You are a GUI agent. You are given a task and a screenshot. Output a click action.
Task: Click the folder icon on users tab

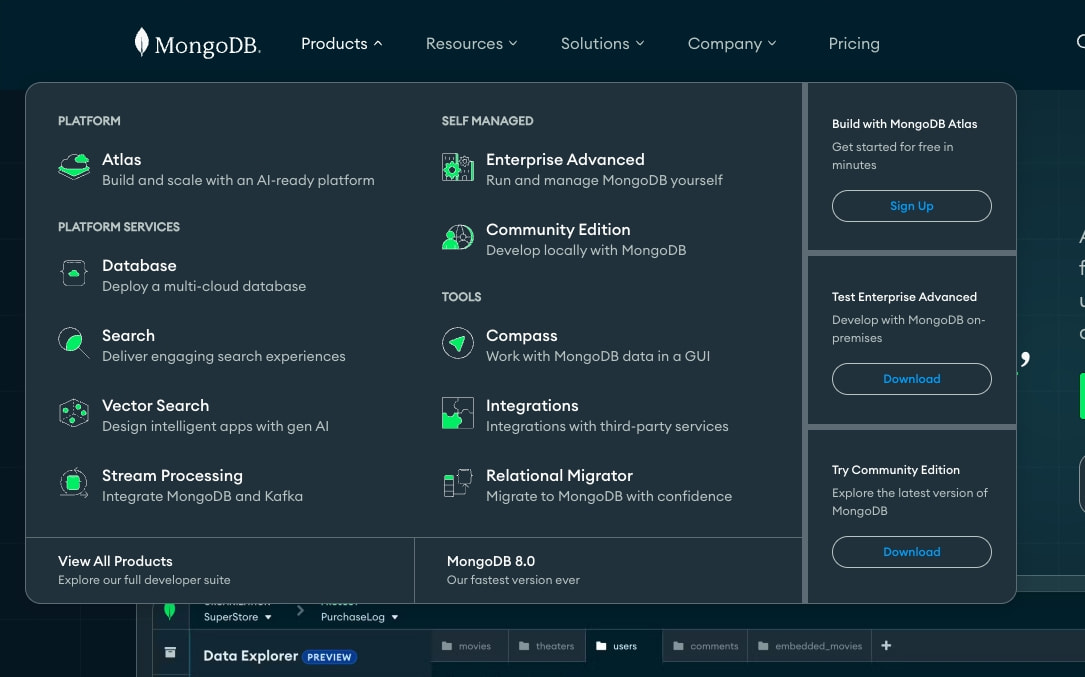coord(601,646)
